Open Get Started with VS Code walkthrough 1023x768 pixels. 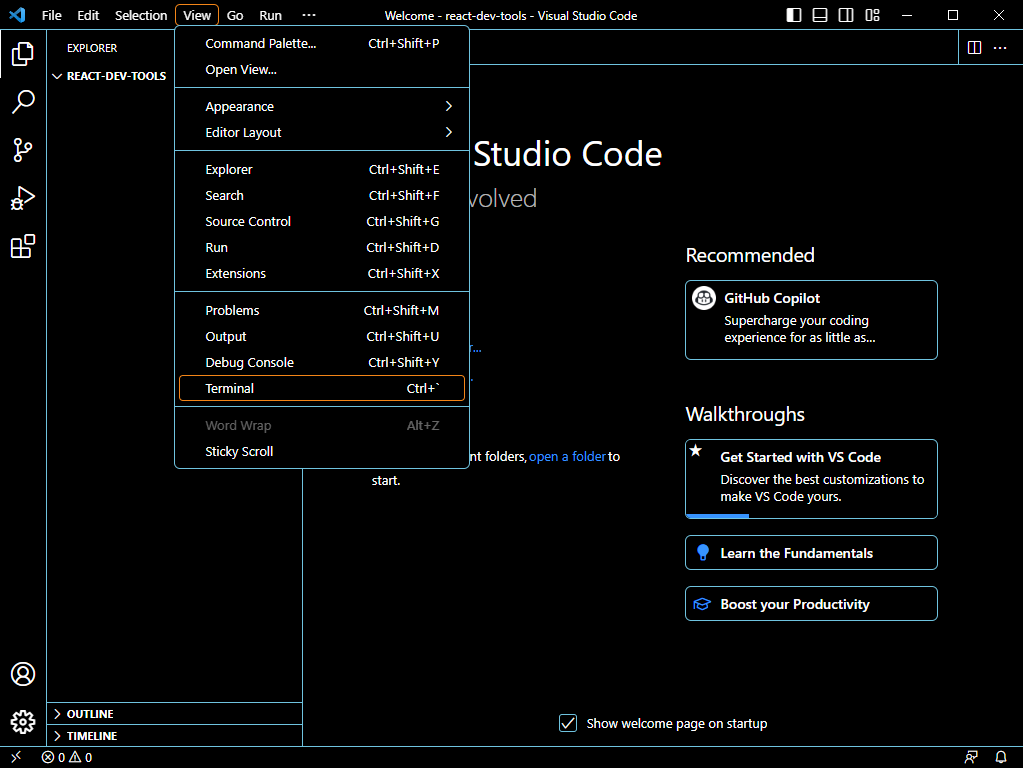[811, 479]
